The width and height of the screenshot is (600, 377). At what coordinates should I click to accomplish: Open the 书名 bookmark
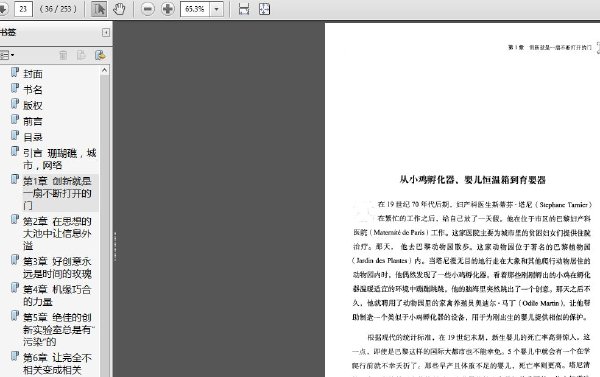pos(33,90)
